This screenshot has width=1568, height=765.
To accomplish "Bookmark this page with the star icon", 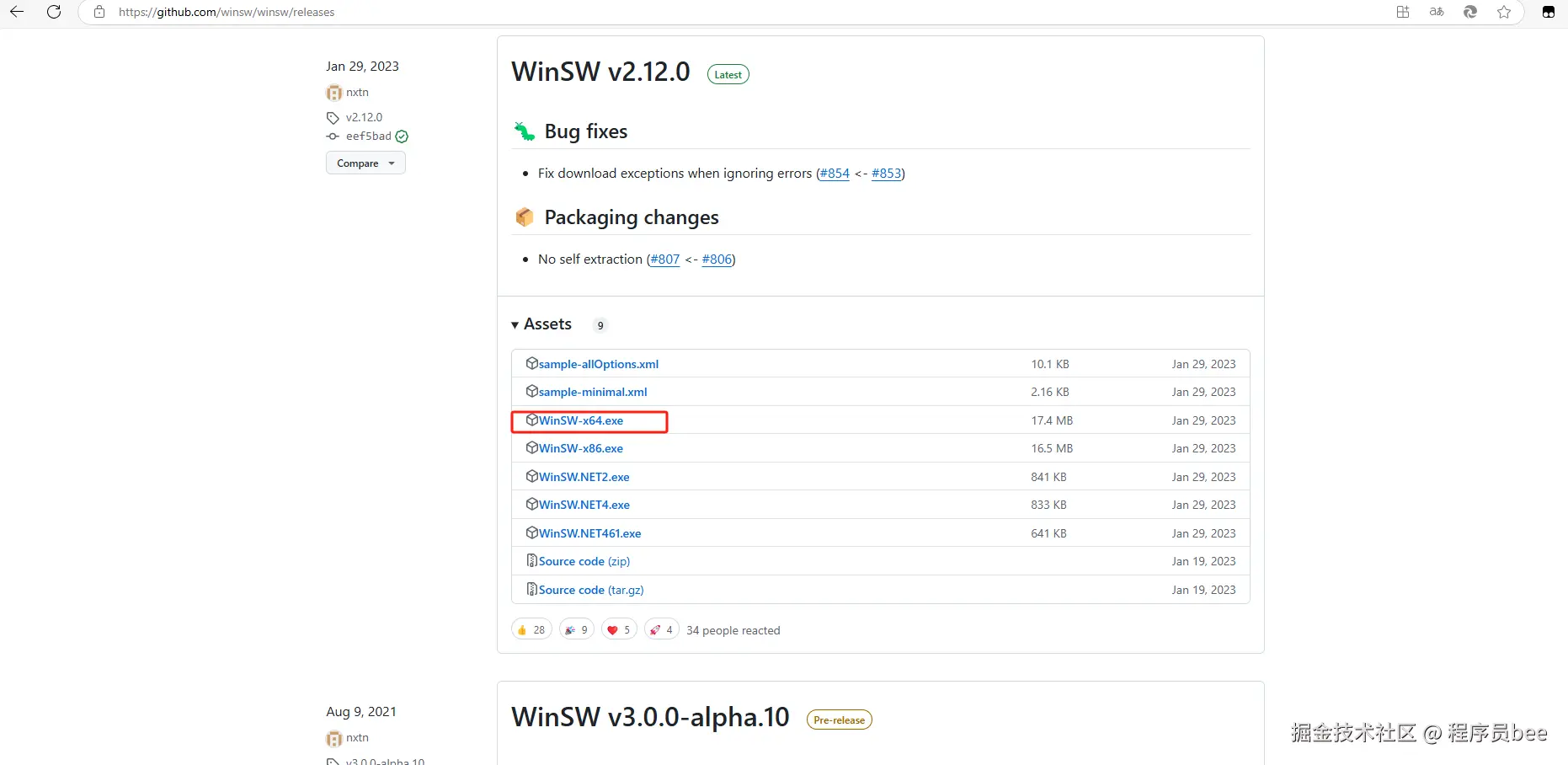I will click(1504, 12).
